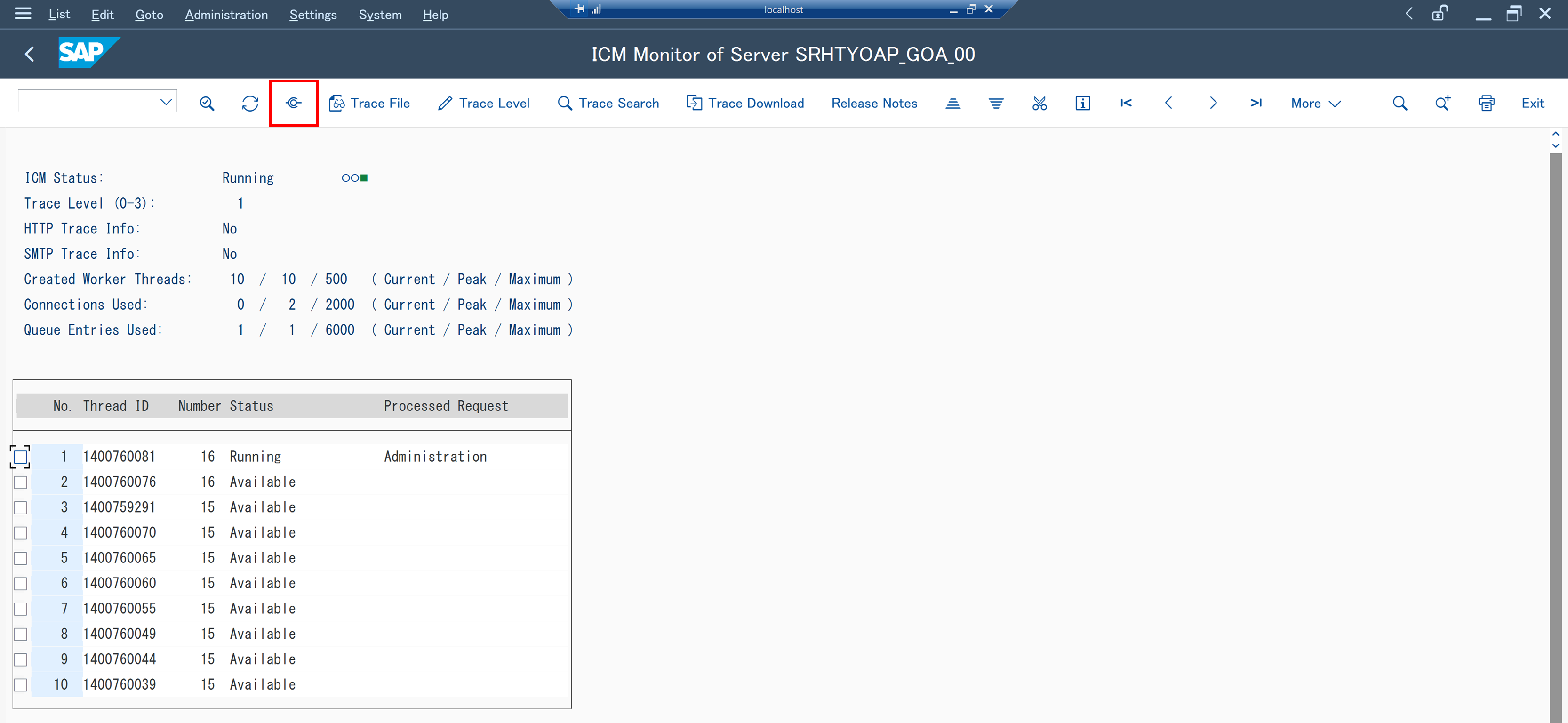Tick checkbox for thread row 5
This screenshot has height=723, width=1568.
pos(21,559)
